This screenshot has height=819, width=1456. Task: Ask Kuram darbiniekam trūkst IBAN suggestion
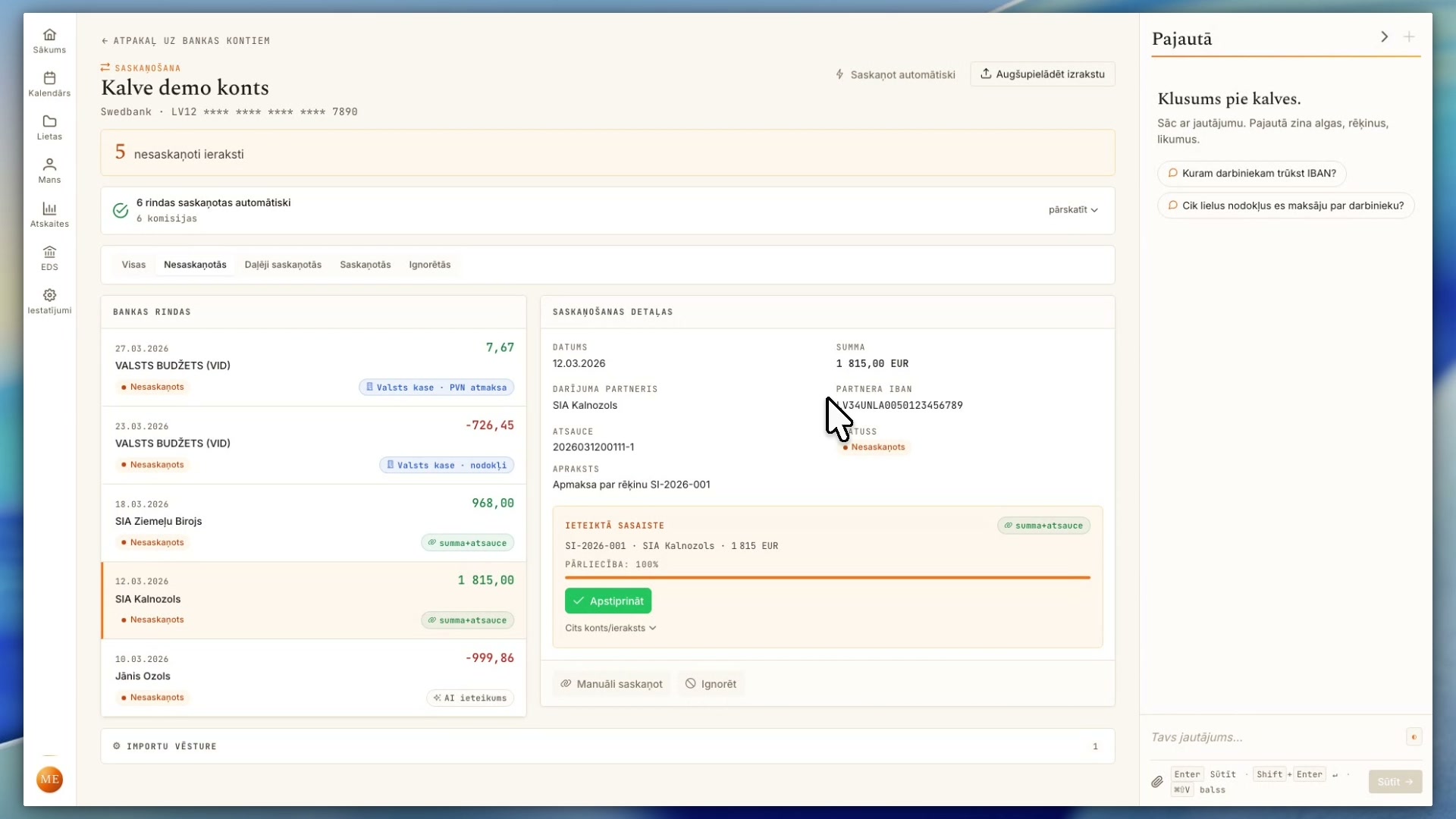tap(1252, 174)
